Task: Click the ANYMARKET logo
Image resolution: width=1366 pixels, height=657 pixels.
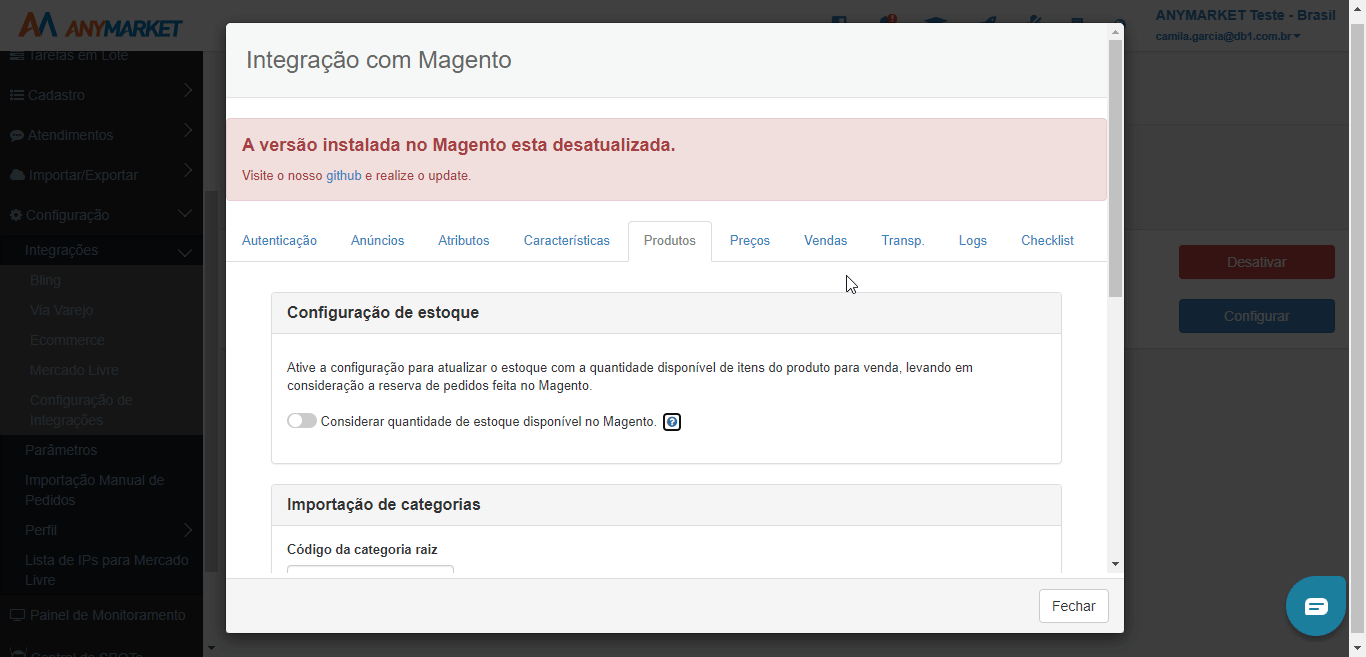Action: tap(100, 25)
